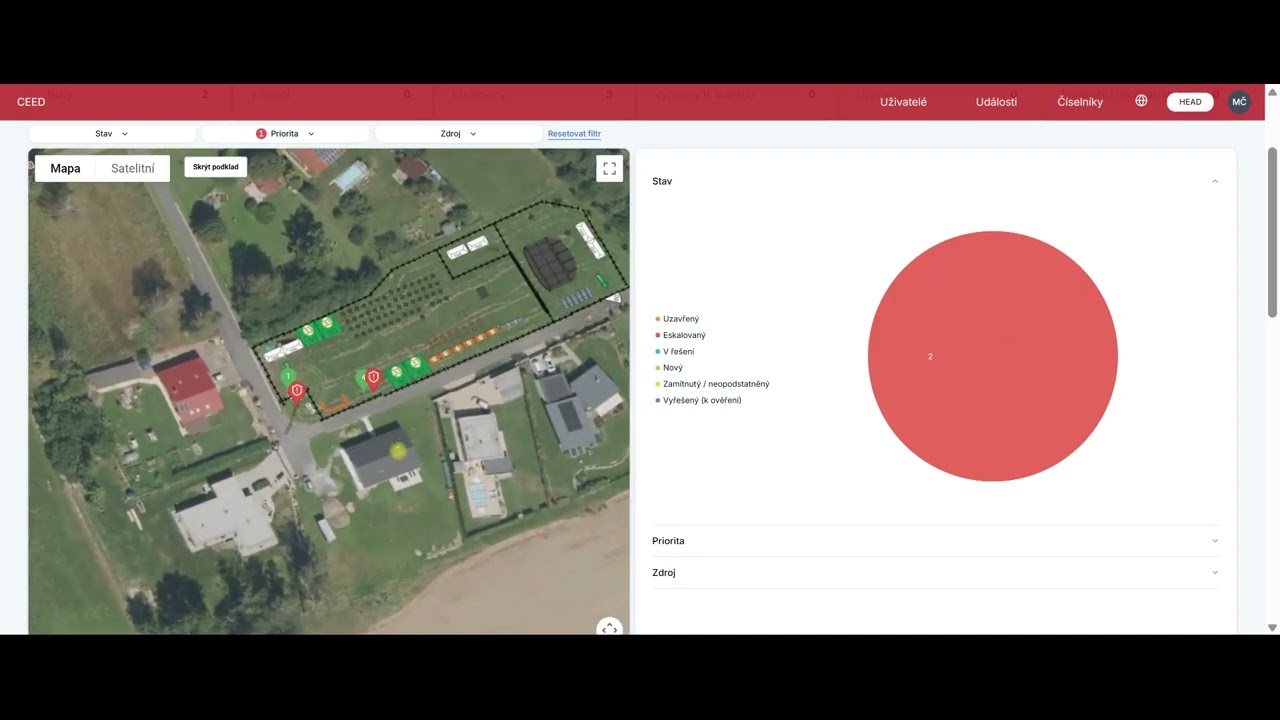1280x720 pixels.
Task: Toggle Uzavřený legend entry
Action: [677, 319]
